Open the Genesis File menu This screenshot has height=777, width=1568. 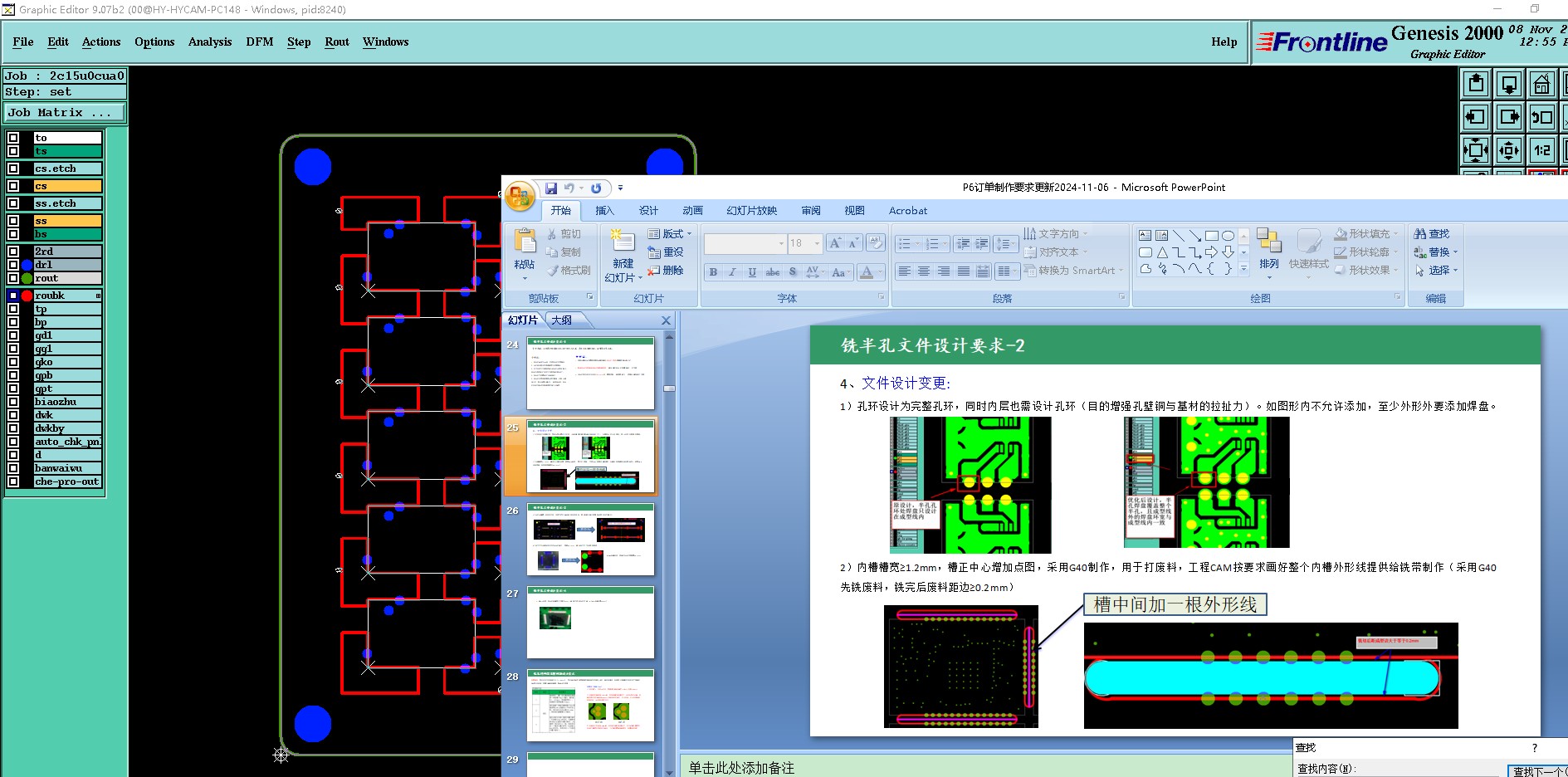(23, 42)
